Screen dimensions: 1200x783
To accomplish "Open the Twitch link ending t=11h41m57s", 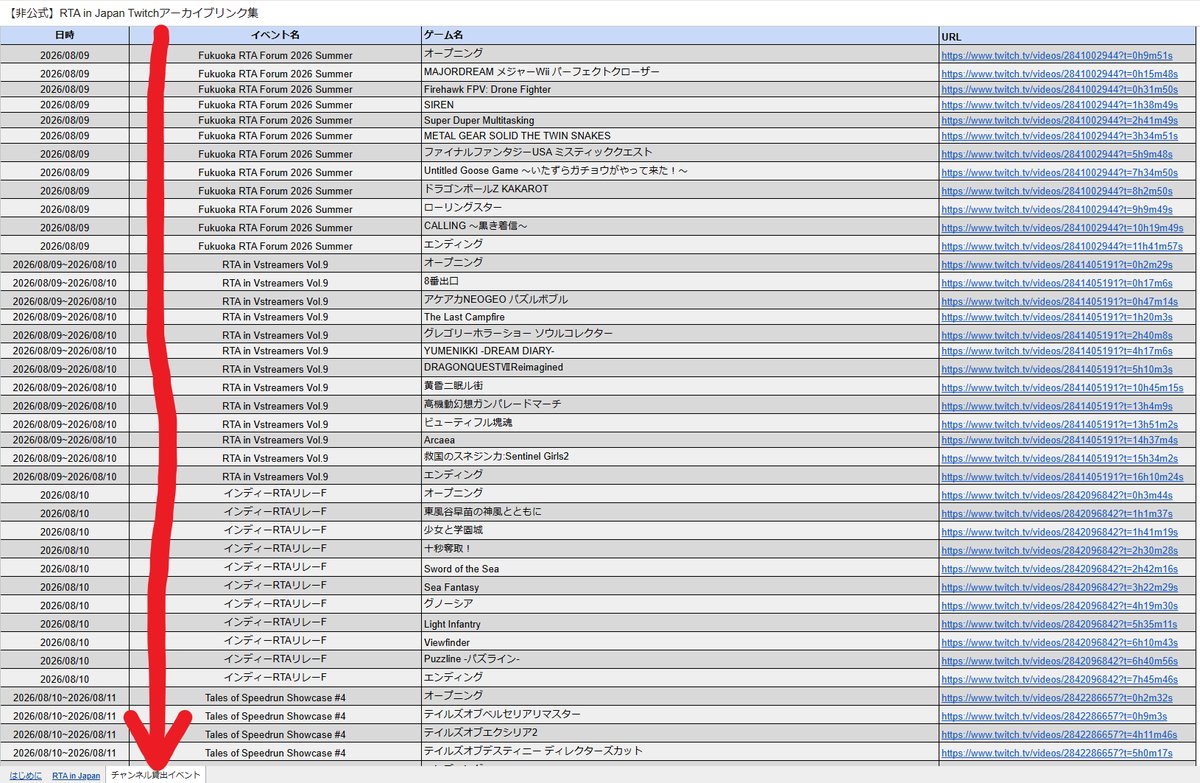I will [1062, 246].
